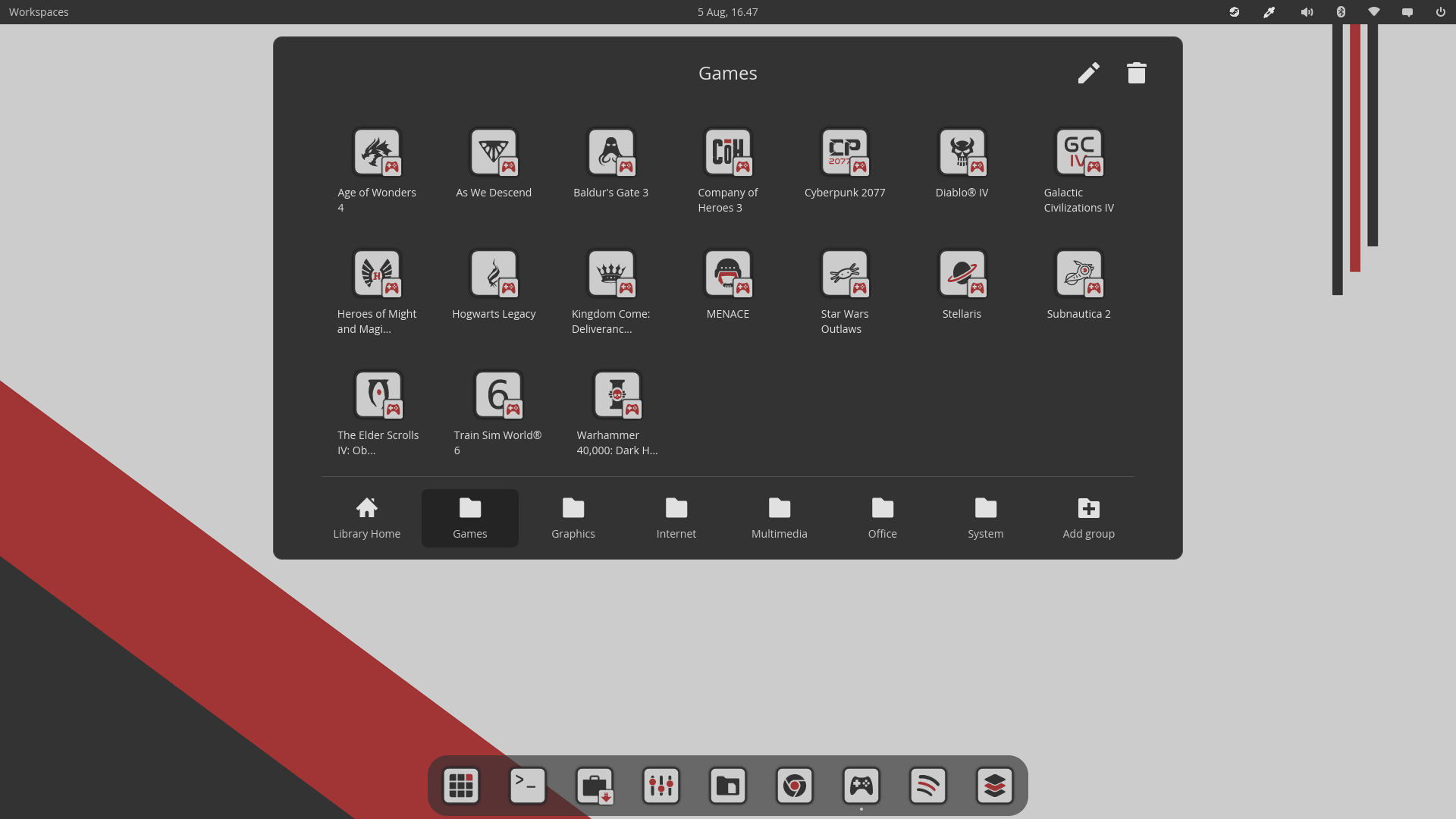The height and width of the screenshot is (819, 1456).
Task: Switch to the Graphics group
Action: click(x=573, y=518)
